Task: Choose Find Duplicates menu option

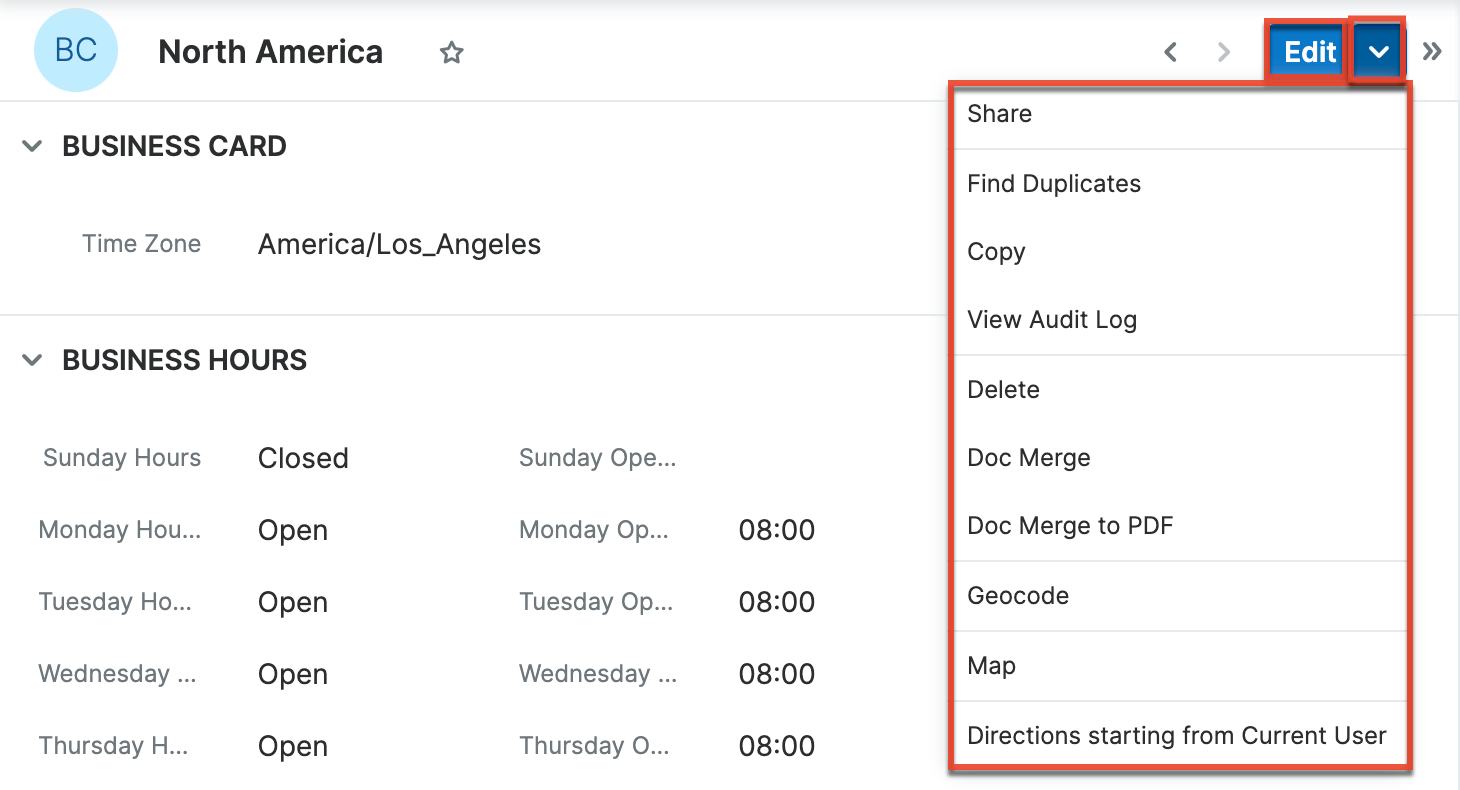Action: tap(1054, 184)
